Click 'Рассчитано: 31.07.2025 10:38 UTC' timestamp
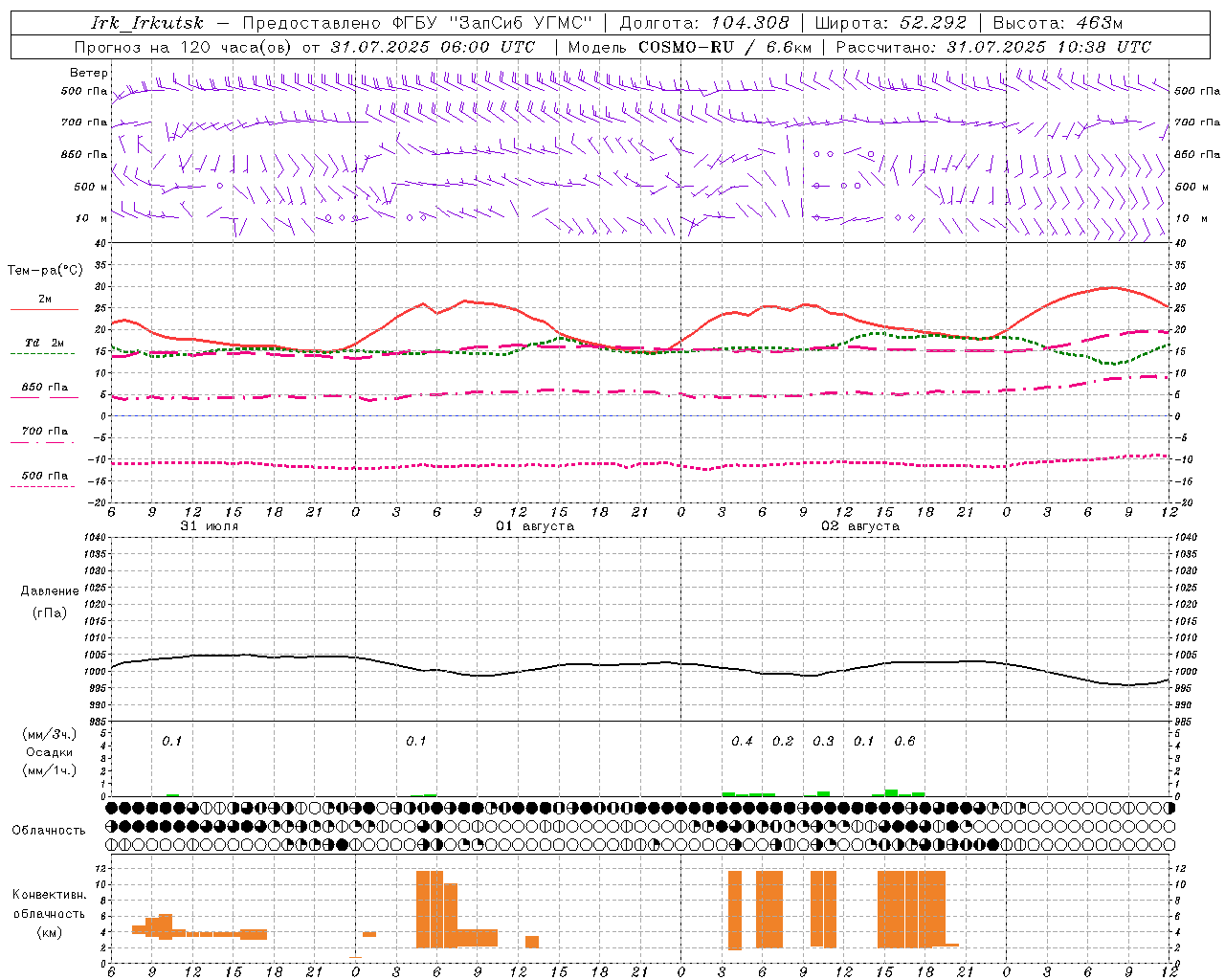Viewport: 1225px width, 980px height. coord(993,47)
